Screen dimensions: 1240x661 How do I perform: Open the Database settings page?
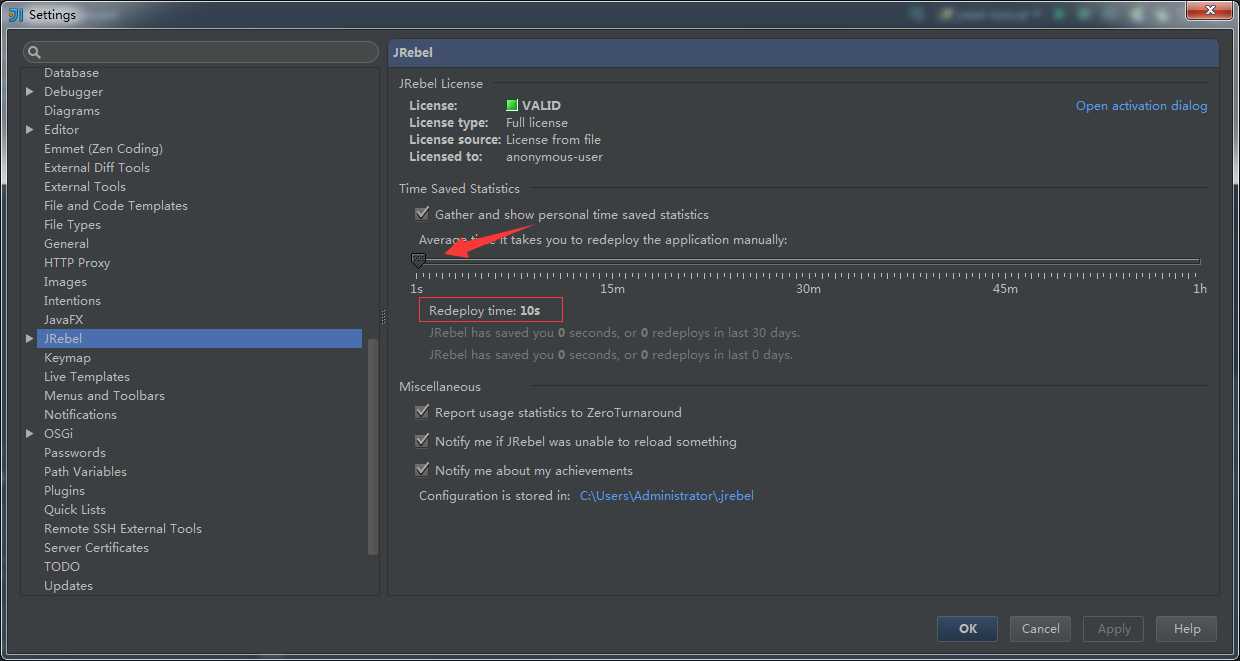coord(71,72)
